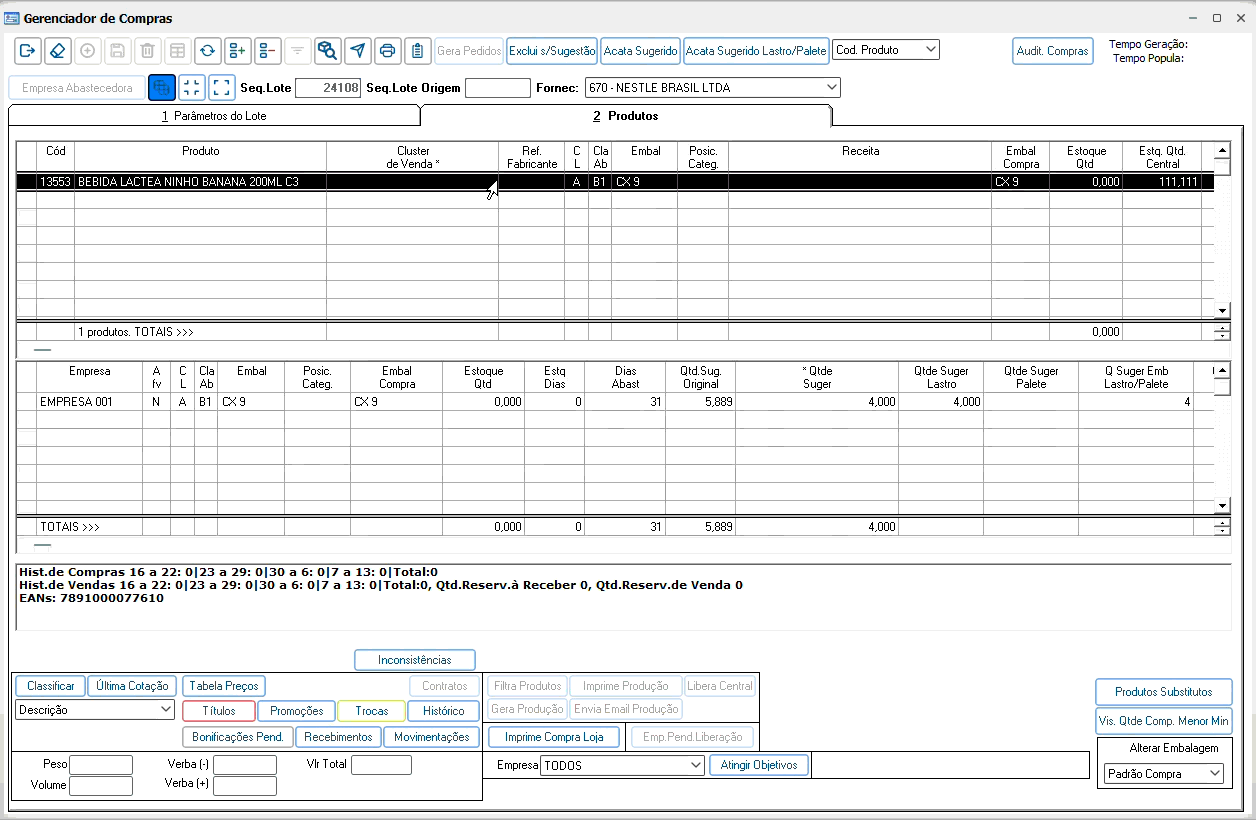Screen dimensions: 1256x820
Task: Click Acata Sugerido Lastro/Palete button
Action: pos(757,50)
